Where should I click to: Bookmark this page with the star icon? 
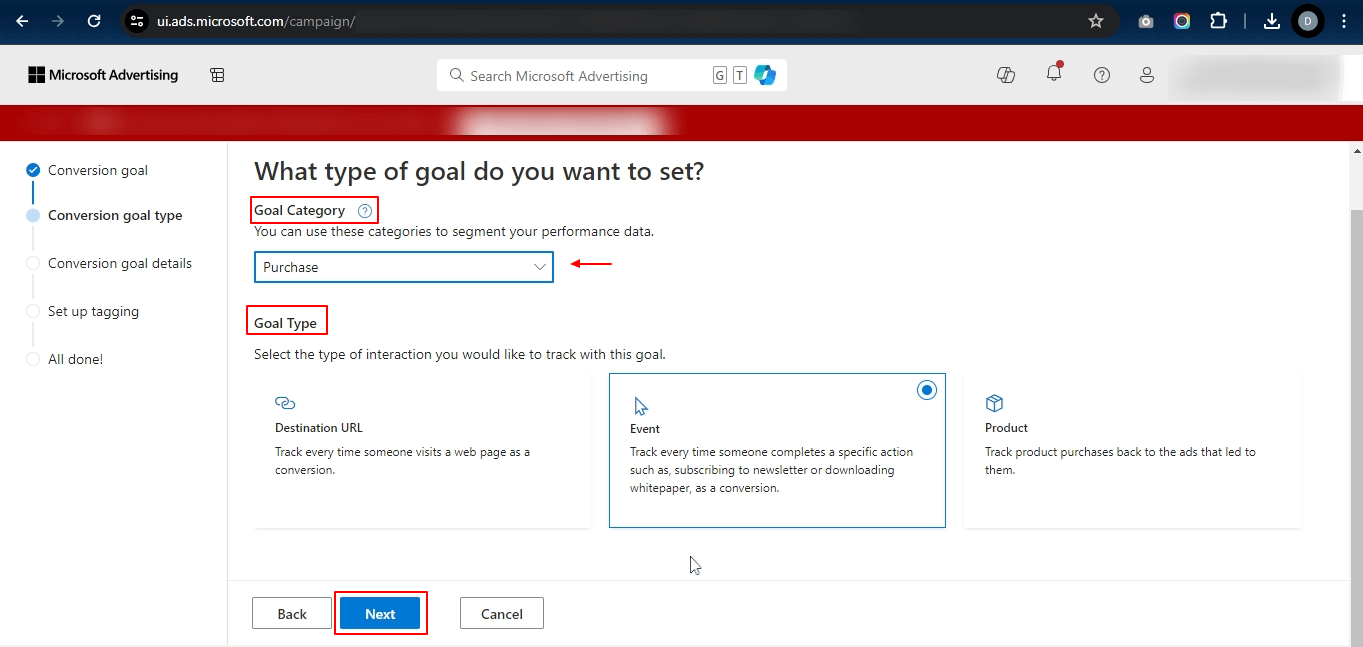click(x=1096, y=21)
